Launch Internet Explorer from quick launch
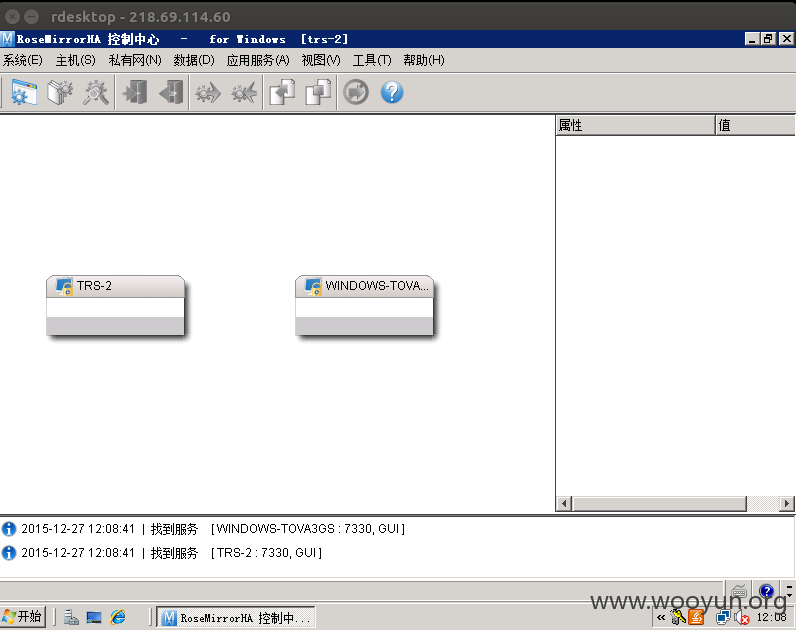Screen dimensions: 796x630 [x=118, y=617]
